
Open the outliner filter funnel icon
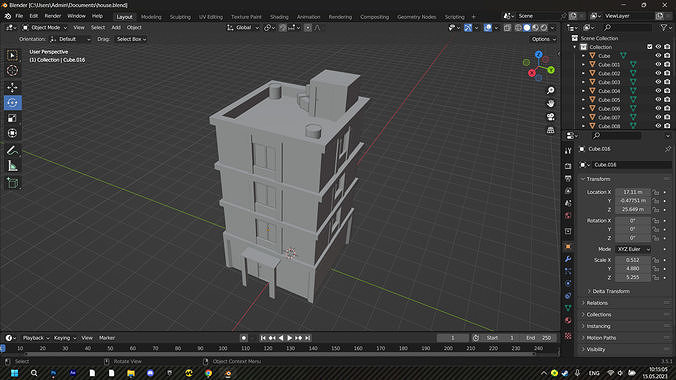[x=664, y=28]
